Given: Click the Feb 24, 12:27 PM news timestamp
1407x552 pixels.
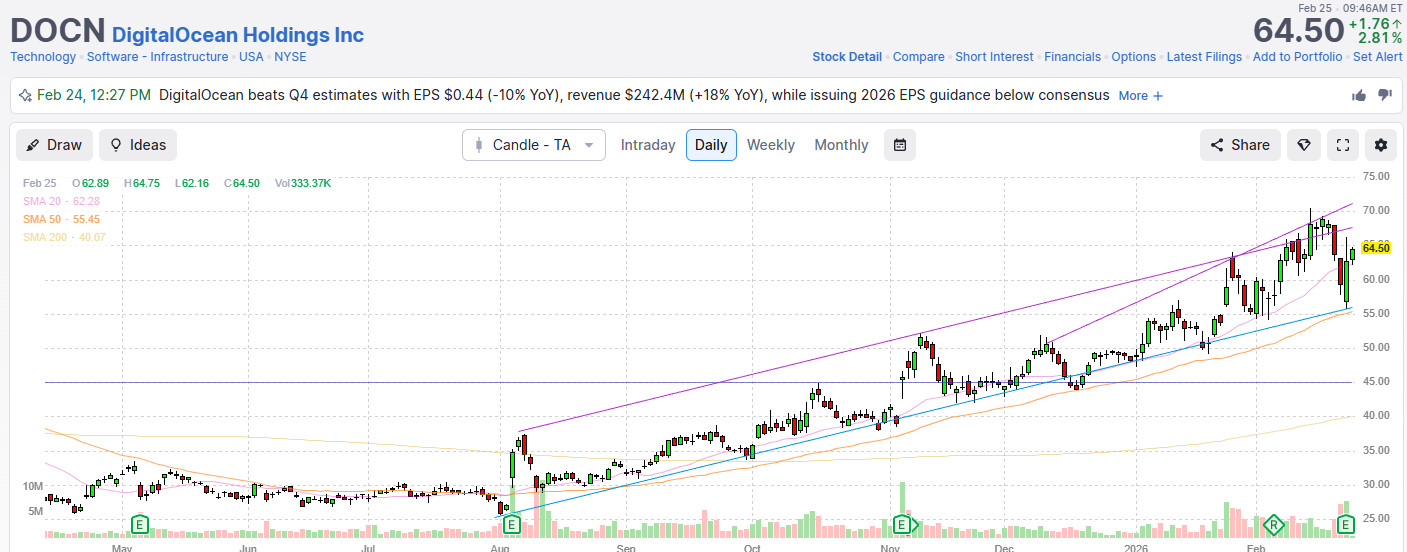Looking at the screenshot, I should [x=94, y=95].
